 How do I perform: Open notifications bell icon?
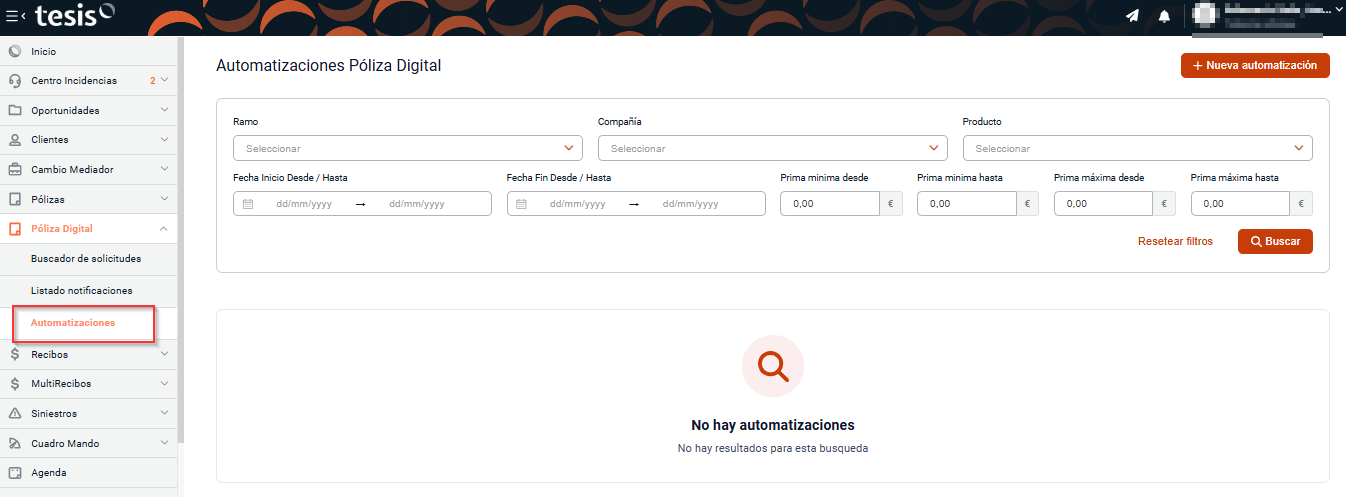1164,16
